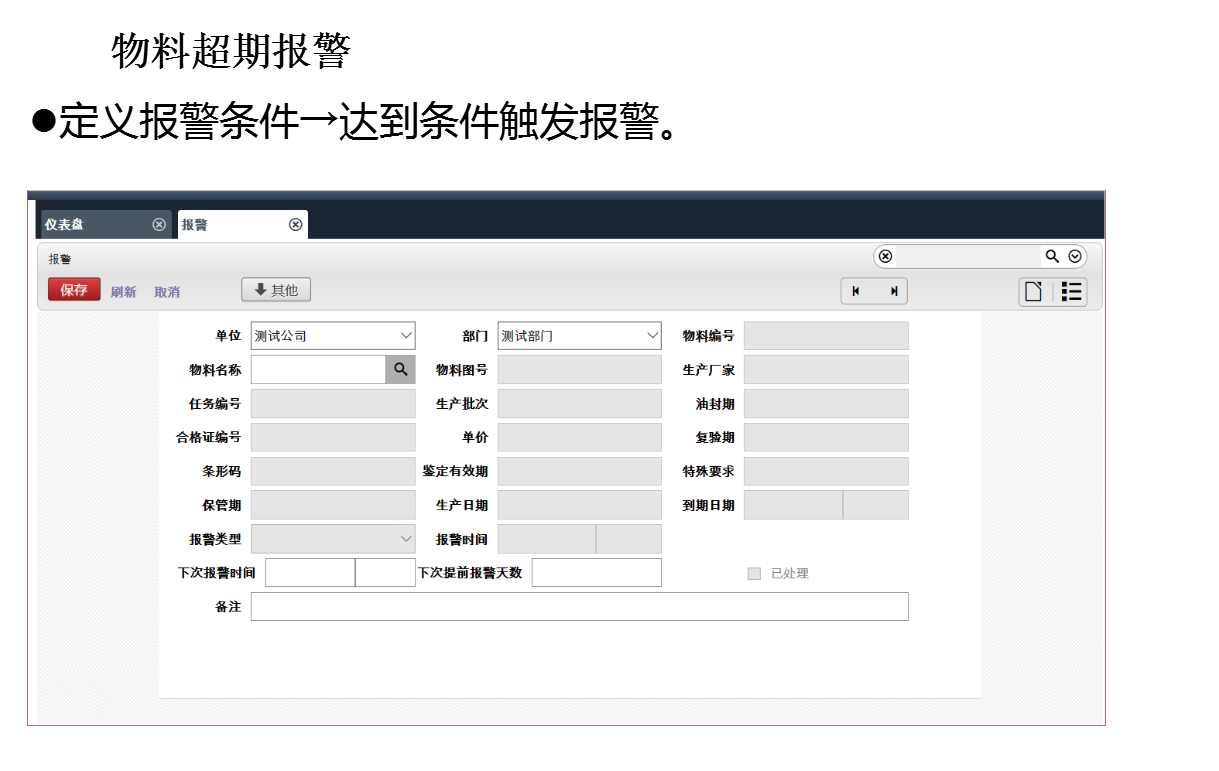Open the 其他 menu button

[x=276, y=289]
